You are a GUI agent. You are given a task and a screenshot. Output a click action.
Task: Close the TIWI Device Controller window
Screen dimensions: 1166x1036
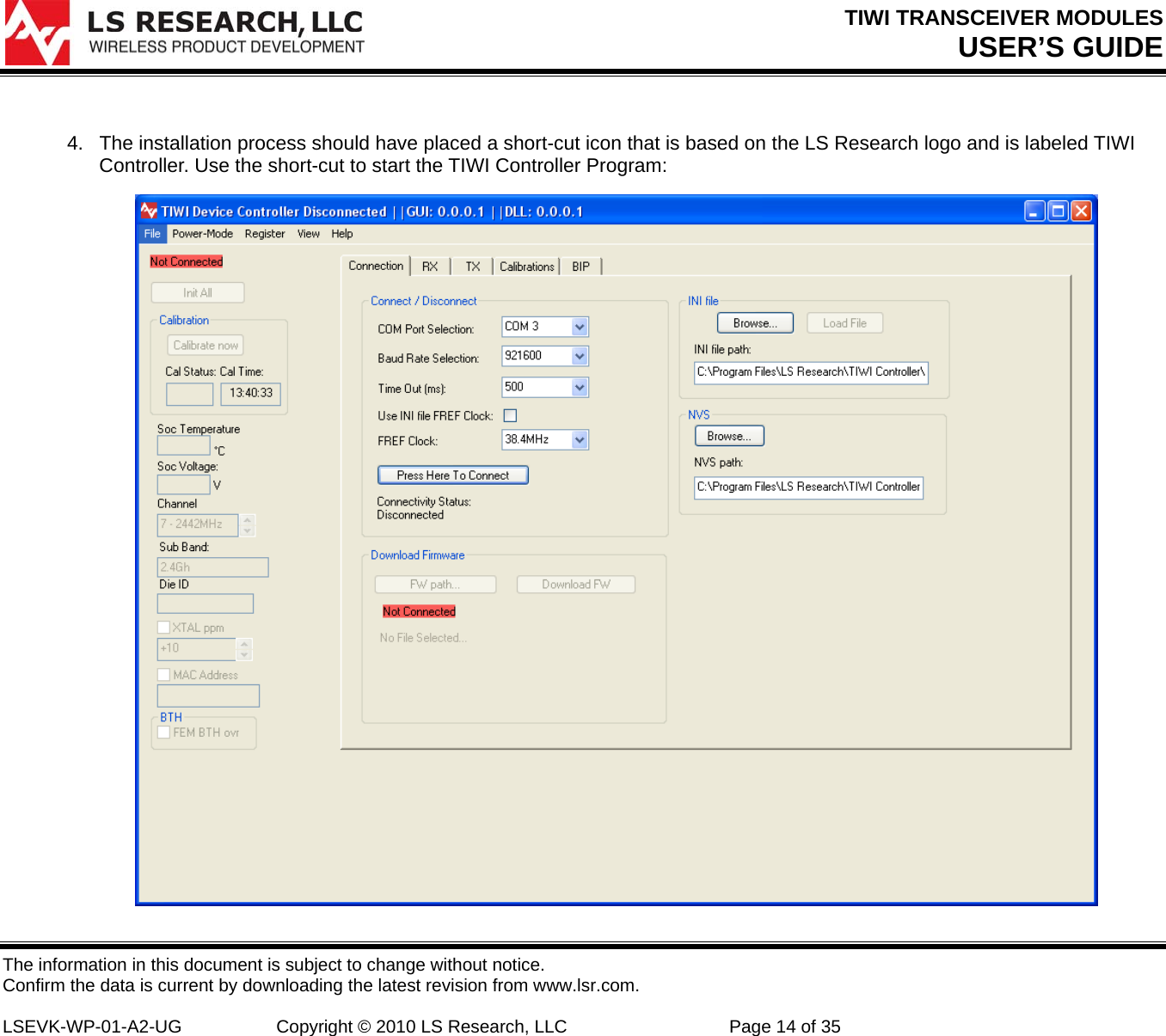(1081, 211)
